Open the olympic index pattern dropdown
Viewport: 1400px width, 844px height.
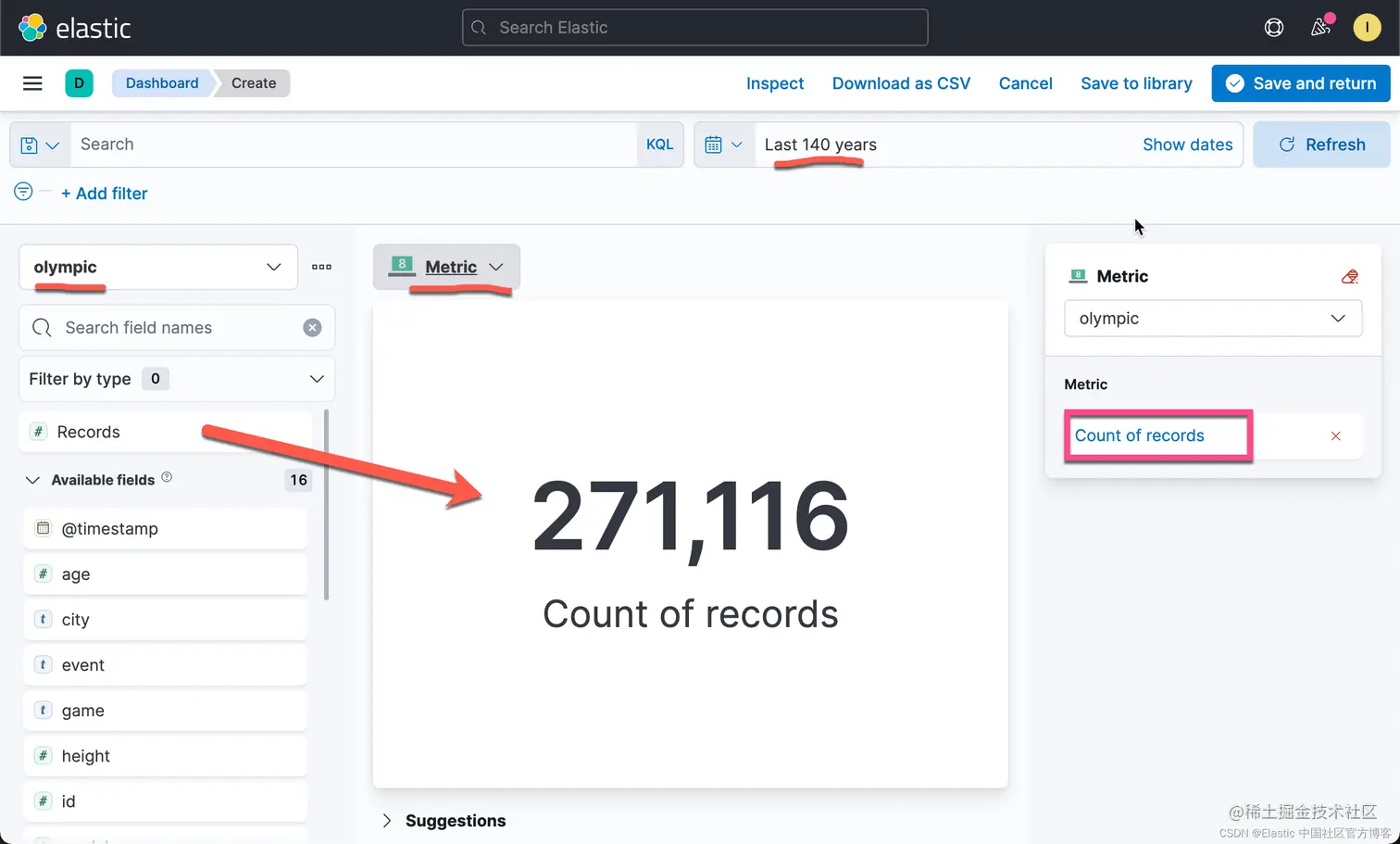click(158, 267)
